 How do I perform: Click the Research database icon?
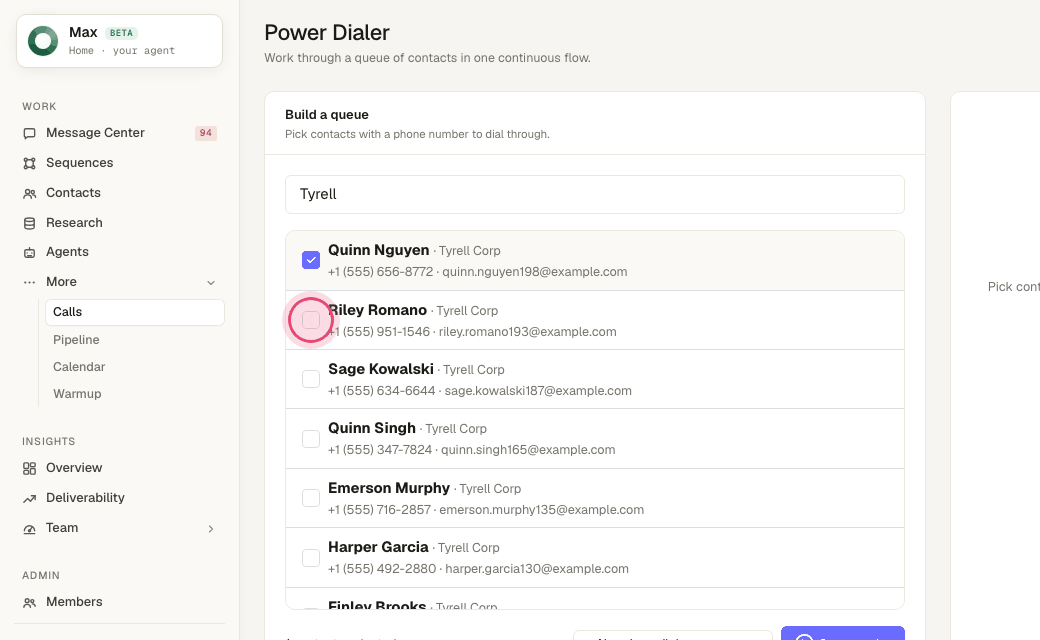pos(29,224)
